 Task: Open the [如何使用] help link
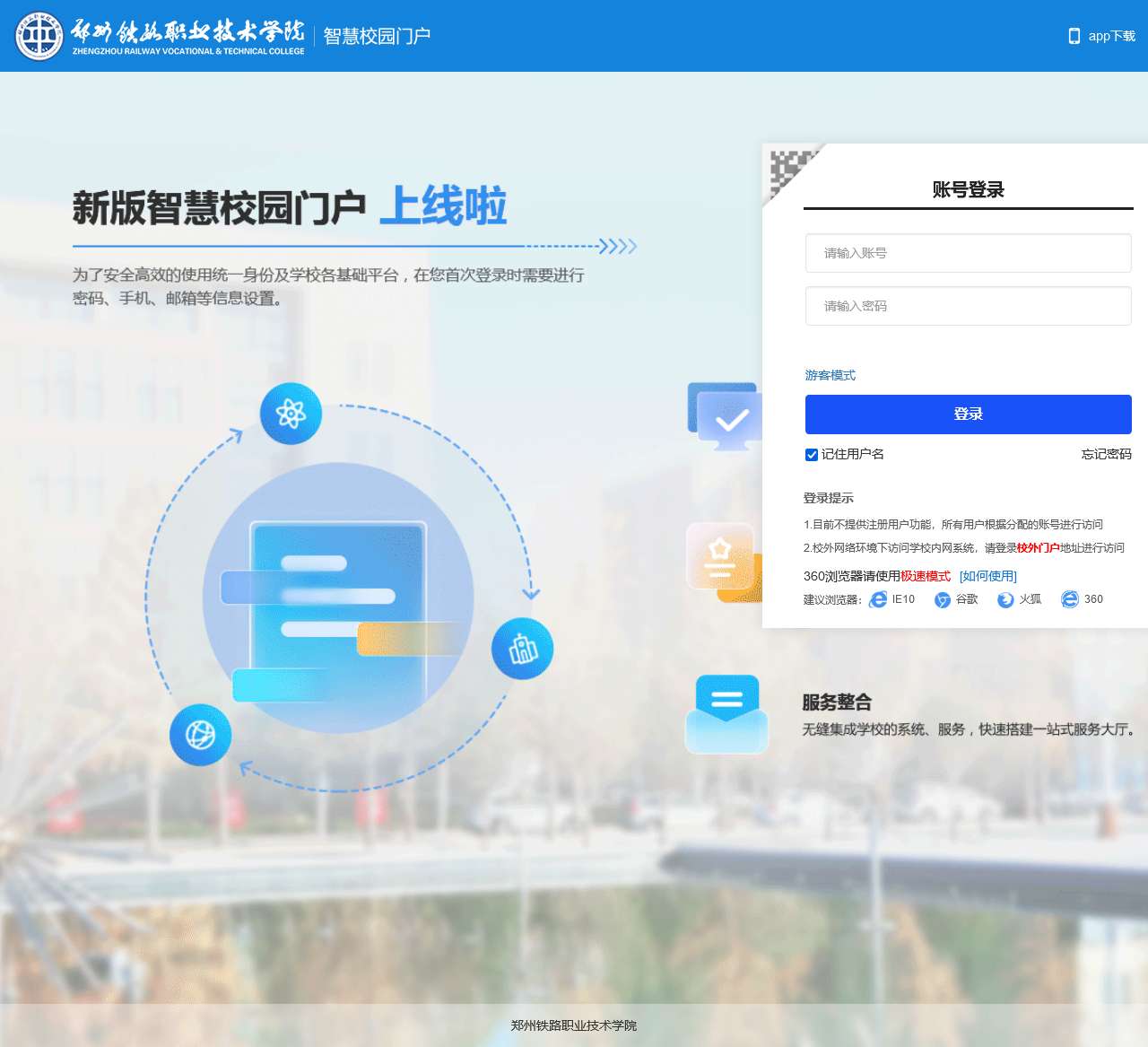pos(988,576)
